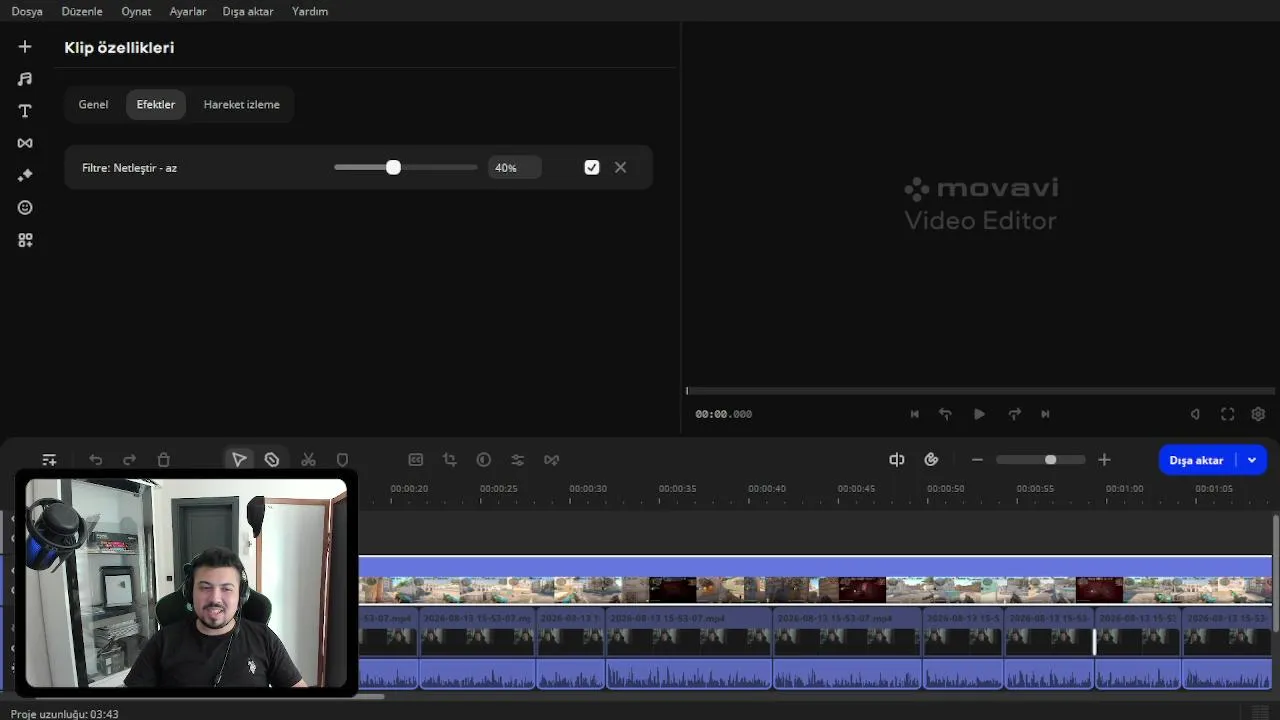This screenshot has width=1280, height=720.
Task: Open the Ayarlar menu
Action: coord(188,11)
